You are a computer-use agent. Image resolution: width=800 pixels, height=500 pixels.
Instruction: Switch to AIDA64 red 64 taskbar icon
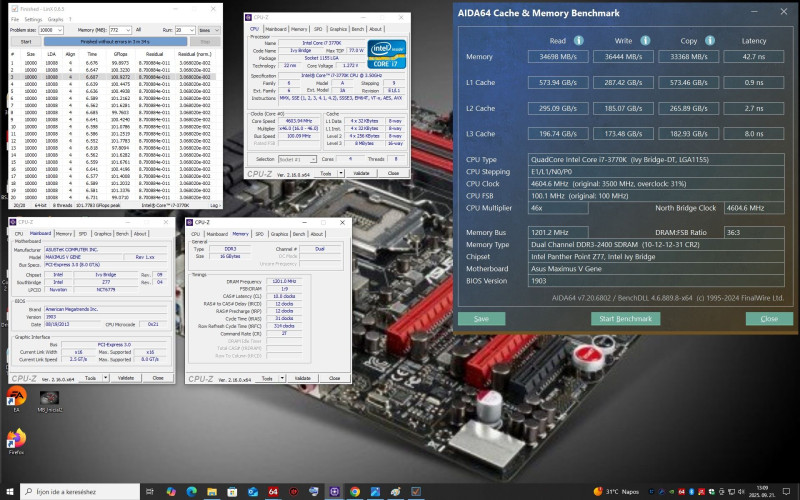[273, 491]
